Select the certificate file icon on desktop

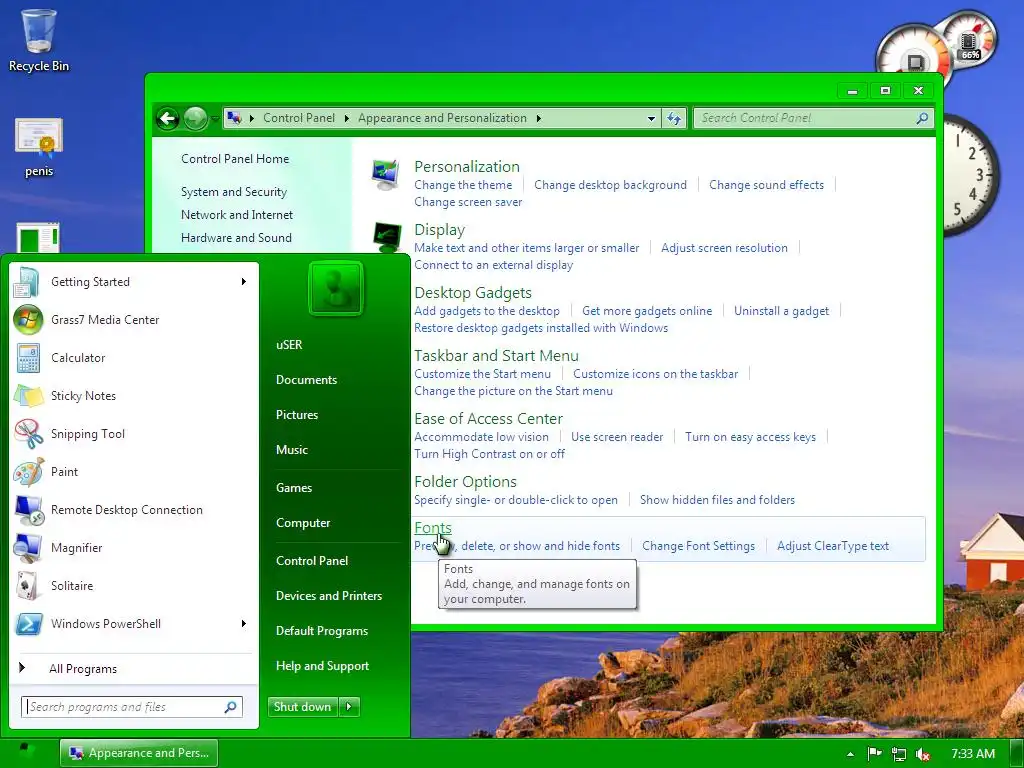(x=39, y=138)
